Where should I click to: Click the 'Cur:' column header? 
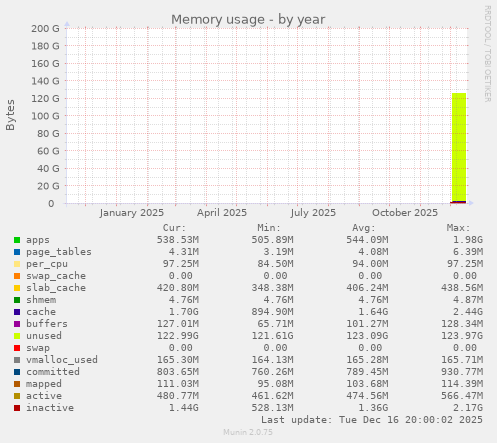[x=174, y=228]
